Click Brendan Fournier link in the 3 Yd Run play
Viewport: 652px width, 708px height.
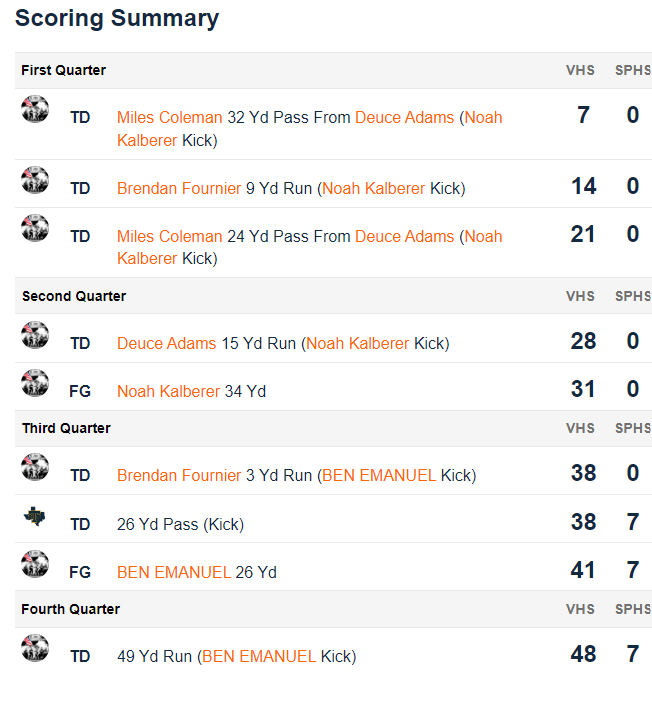point(179,475)
